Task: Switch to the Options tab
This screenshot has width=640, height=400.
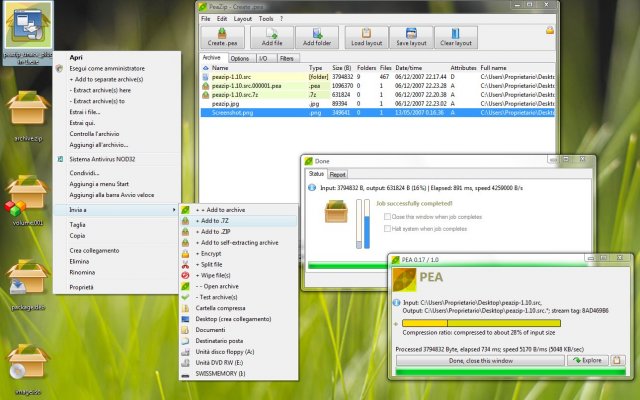Action: 239,59
